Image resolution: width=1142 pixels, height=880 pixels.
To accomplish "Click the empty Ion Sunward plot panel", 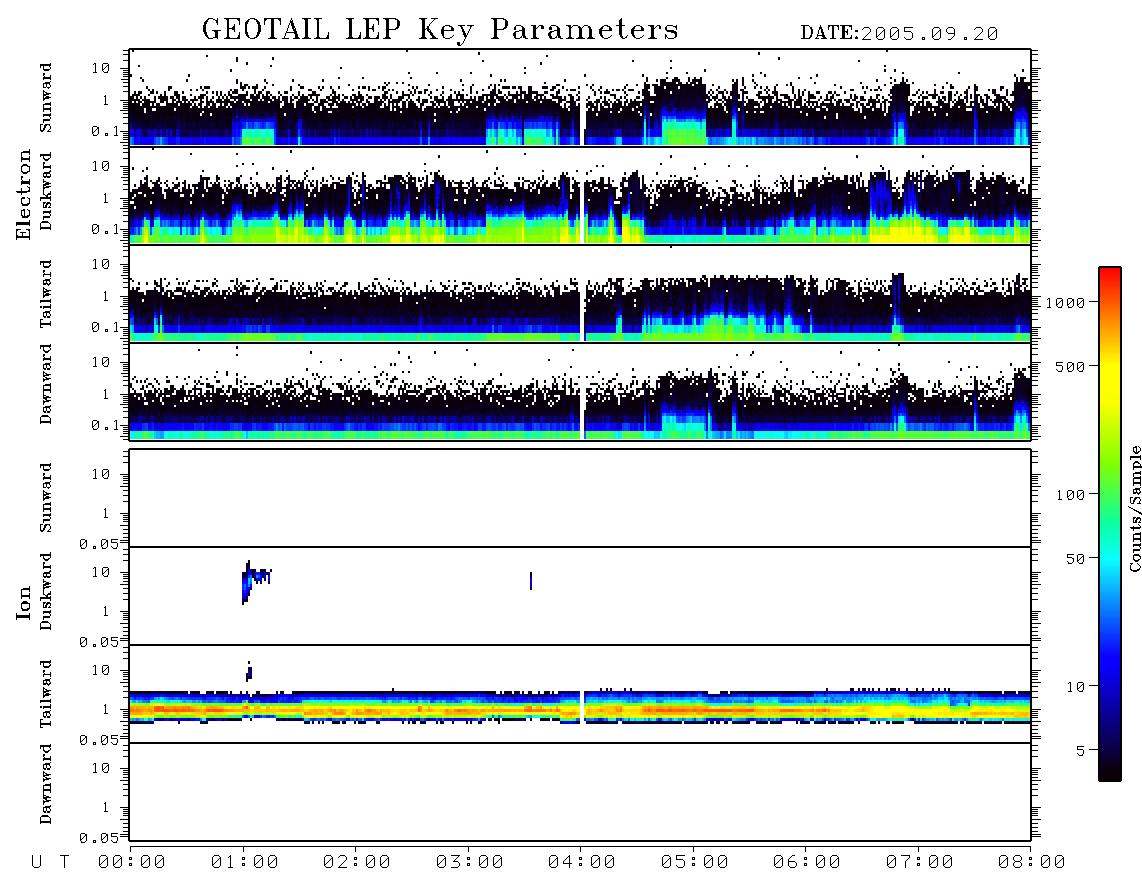I will pos(580,498).
